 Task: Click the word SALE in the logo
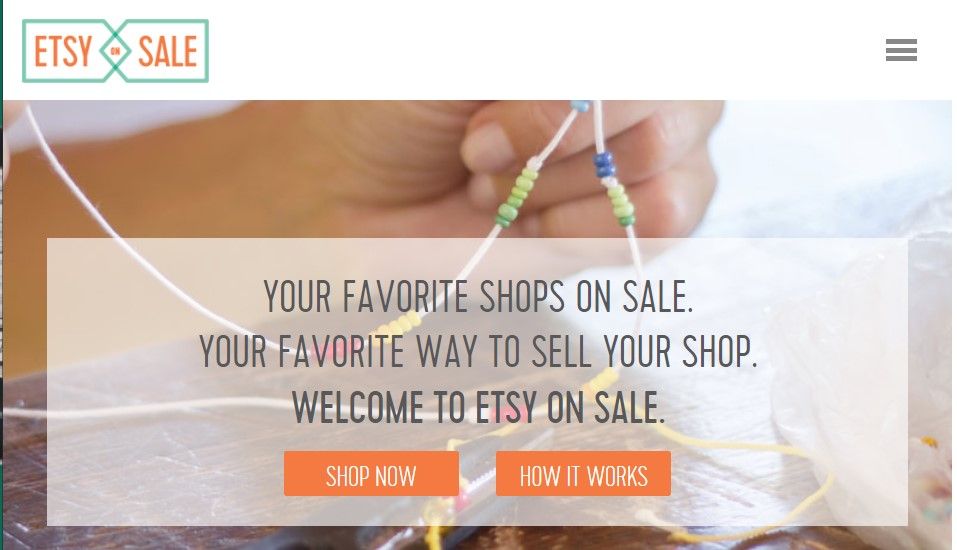coord(168,51)
